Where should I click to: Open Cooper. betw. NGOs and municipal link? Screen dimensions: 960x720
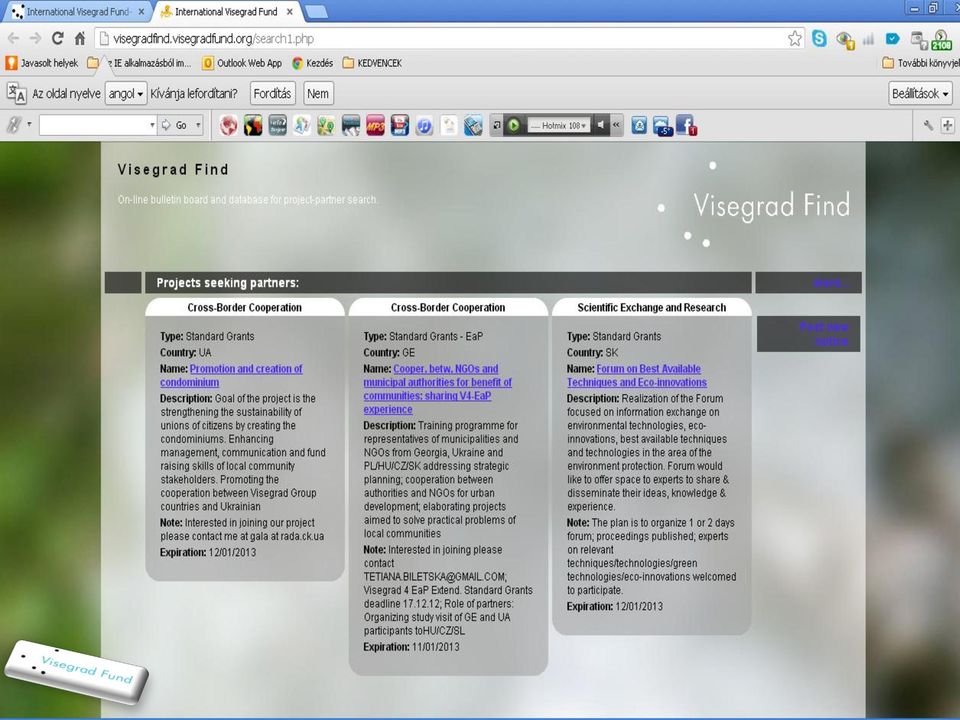coord(438,389)
